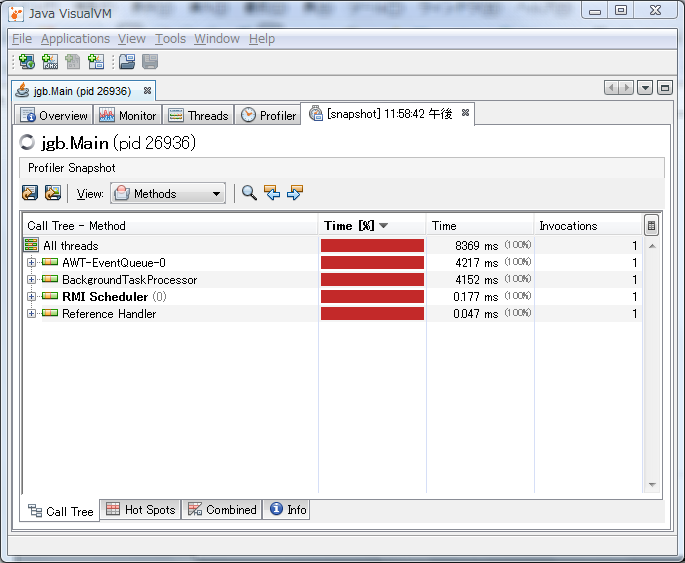
Task: Open the File menu
Action: (x=22, y=39)
